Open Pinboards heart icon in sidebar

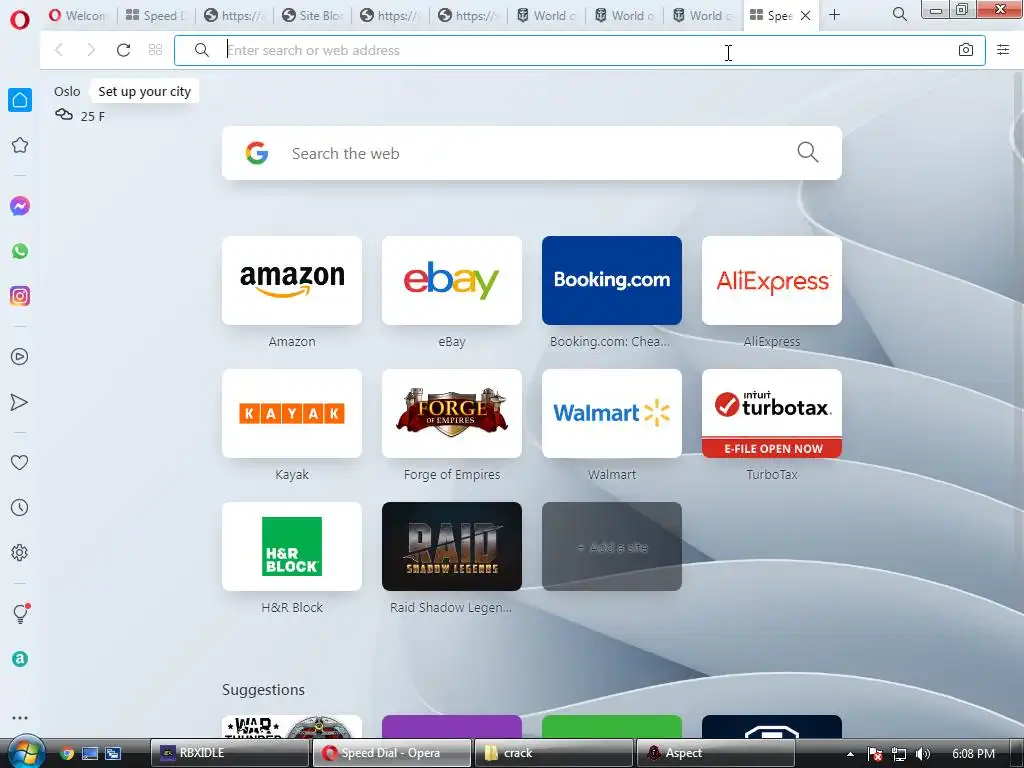[20, 462]
